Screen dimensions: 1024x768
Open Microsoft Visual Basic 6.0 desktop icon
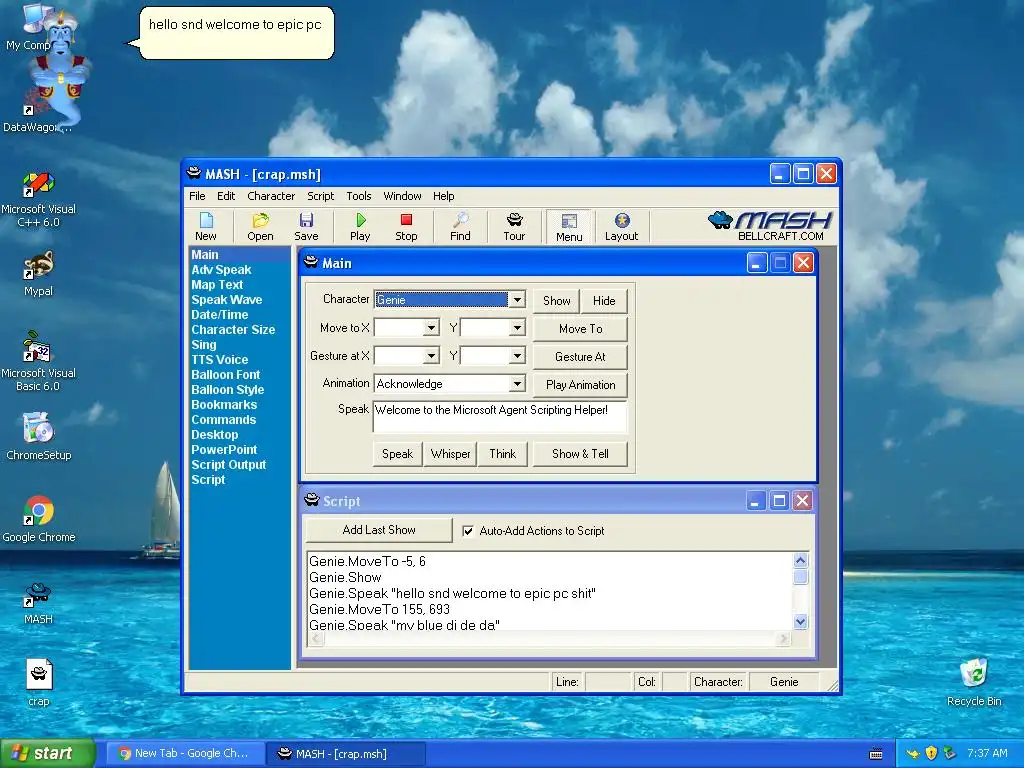[x=39, y=361]
